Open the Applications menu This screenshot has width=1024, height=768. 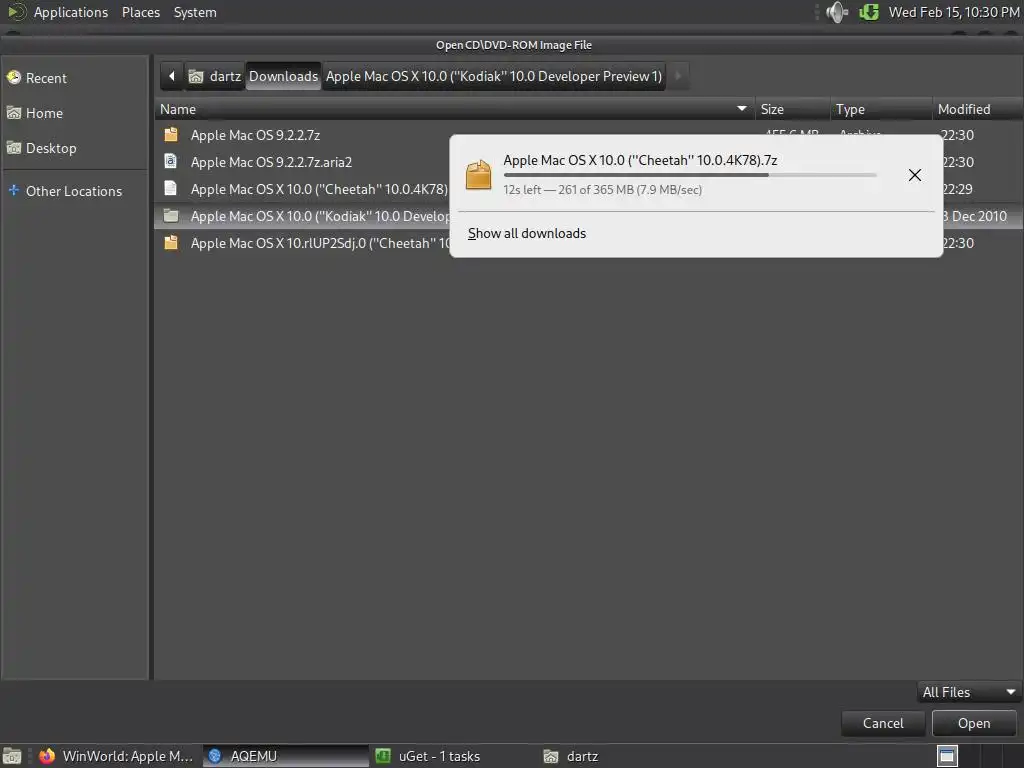(x=71, y=12)
